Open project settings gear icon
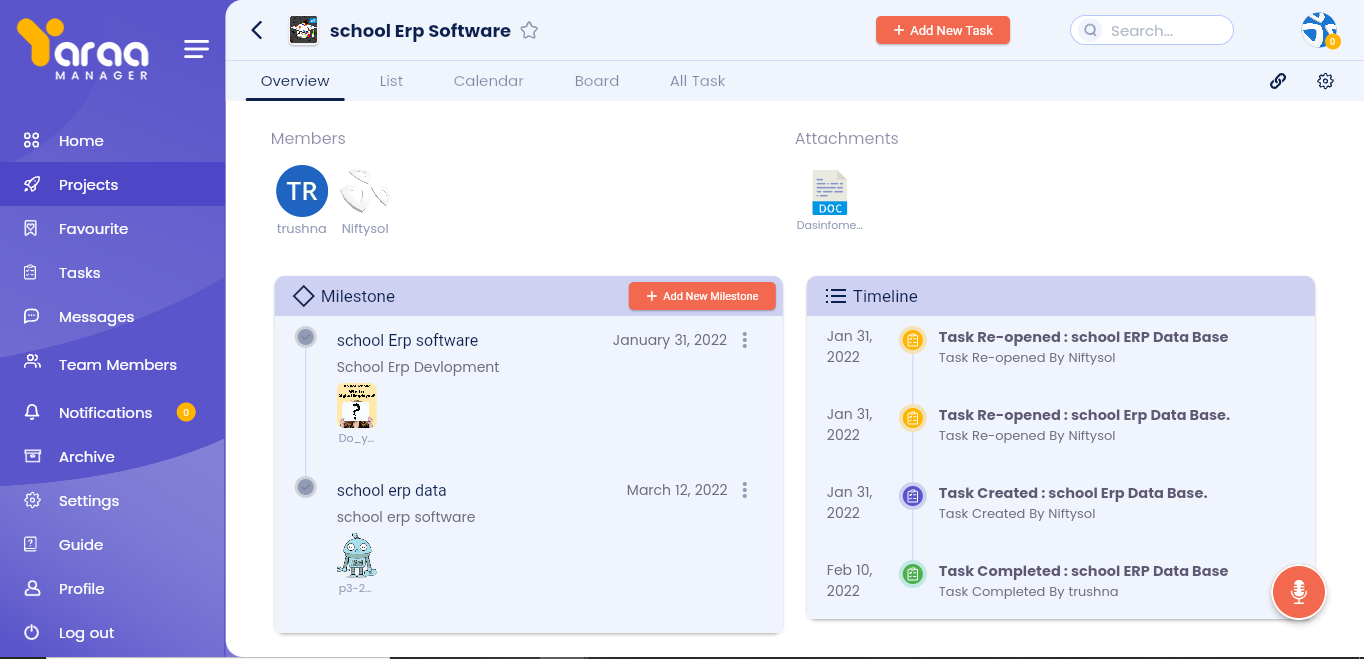The width and height of the screenshot is (1364, 659). [x=1325, y=81]
